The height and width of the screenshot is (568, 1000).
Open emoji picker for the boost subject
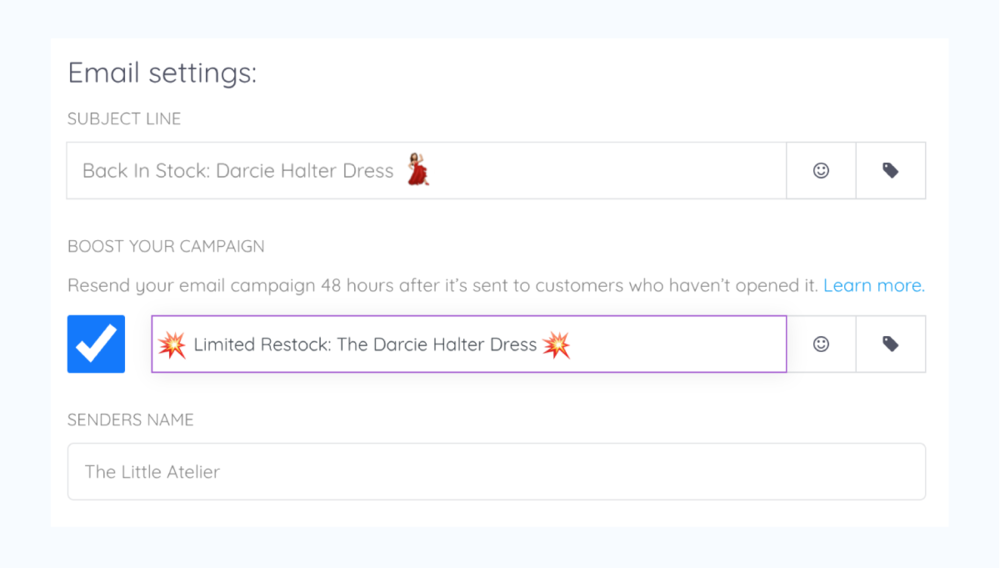pos(821,344)
